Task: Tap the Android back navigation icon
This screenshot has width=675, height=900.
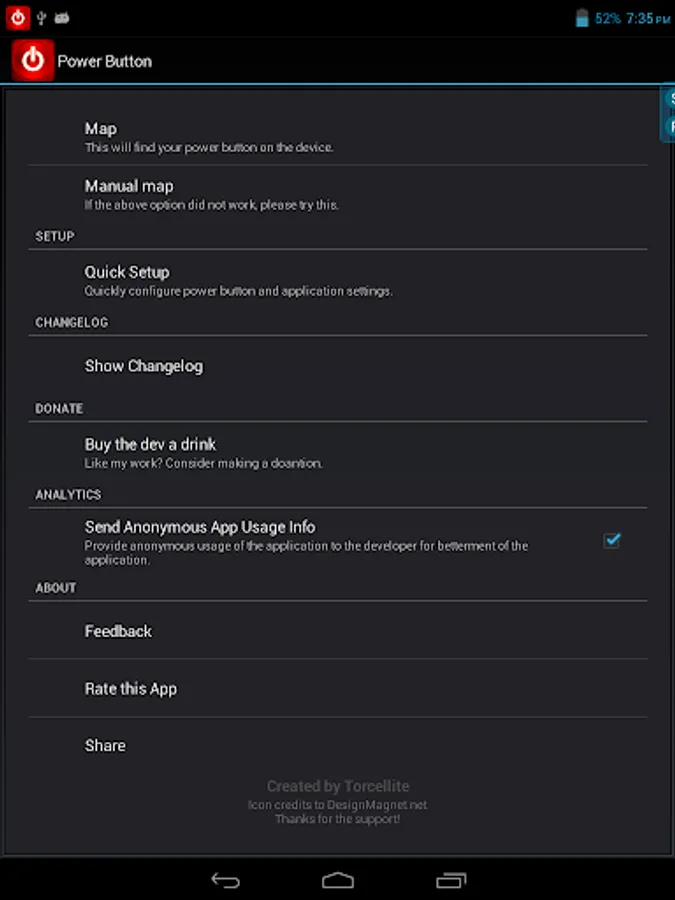Action: click(x=225, y=880)
